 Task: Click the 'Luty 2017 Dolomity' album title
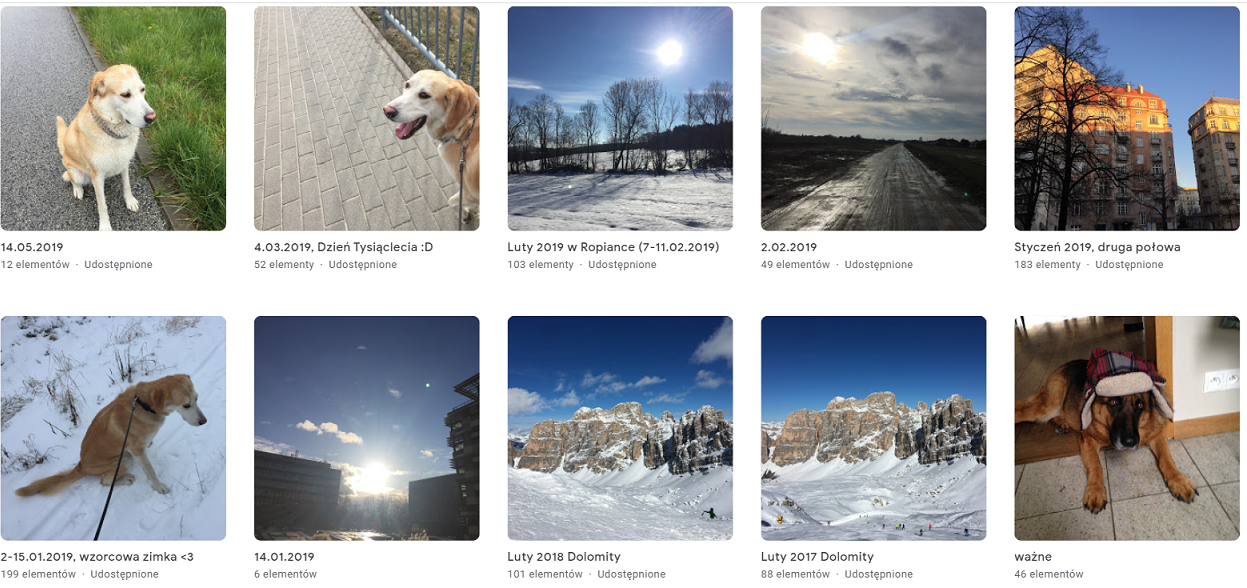[817, 557]
